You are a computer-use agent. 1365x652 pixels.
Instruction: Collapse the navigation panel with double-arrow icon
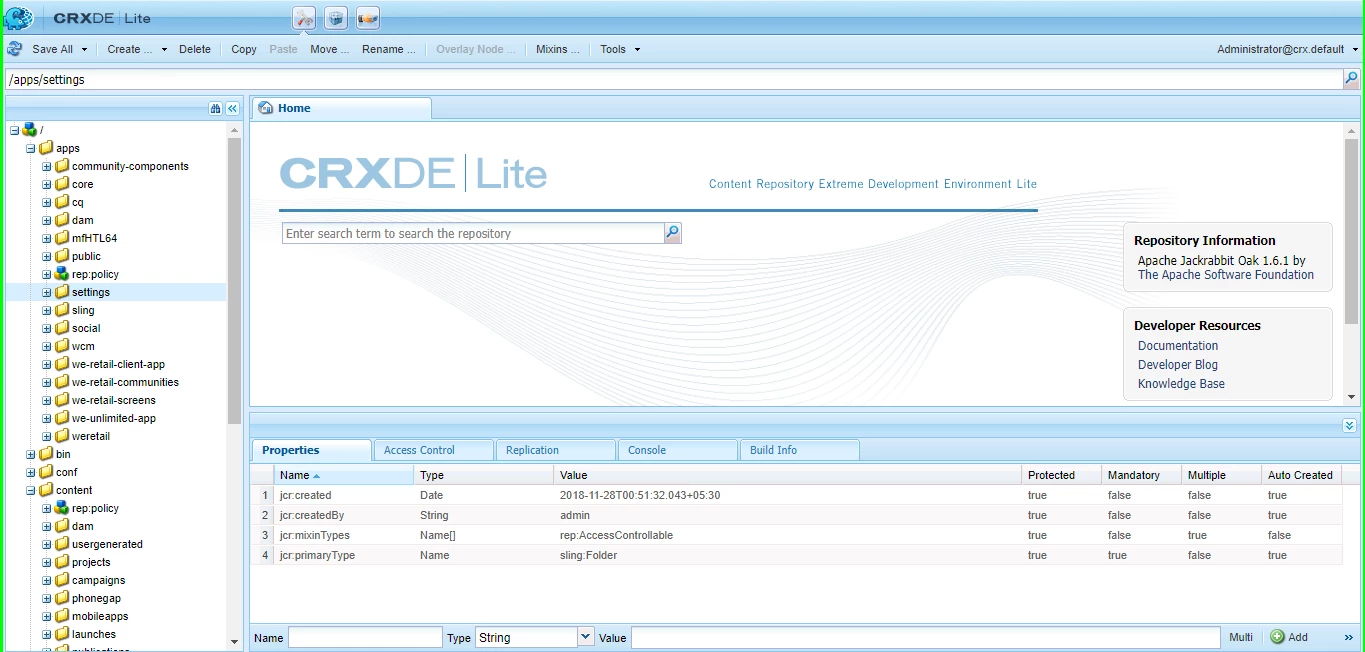coord(232,108)
